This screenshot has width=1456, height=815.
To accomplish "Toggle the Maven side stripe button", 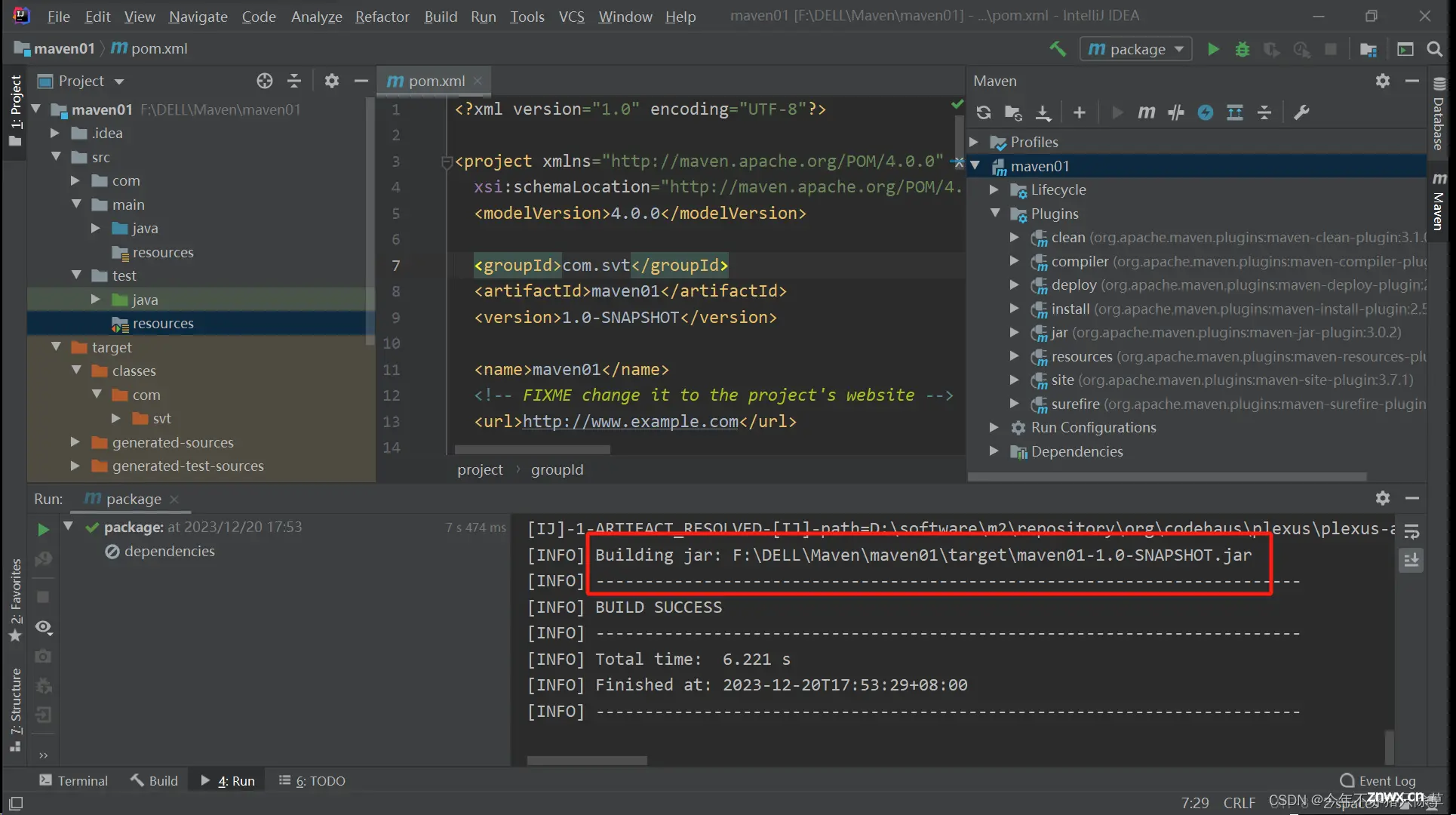I will click(x=1439, y=202).
